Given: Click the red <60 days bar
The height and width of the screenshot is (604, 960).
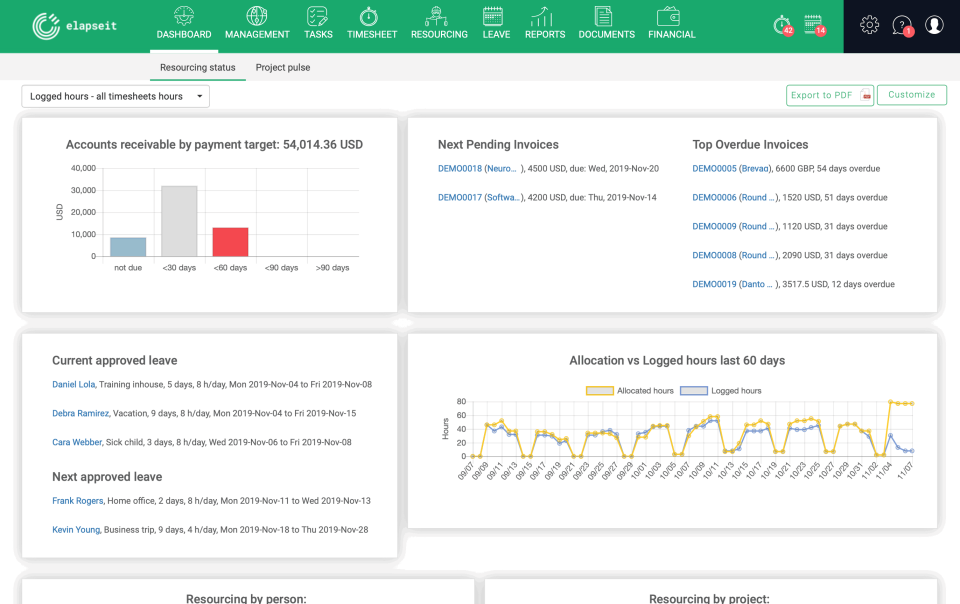Looking at the screenshot, I should (230, 242).
